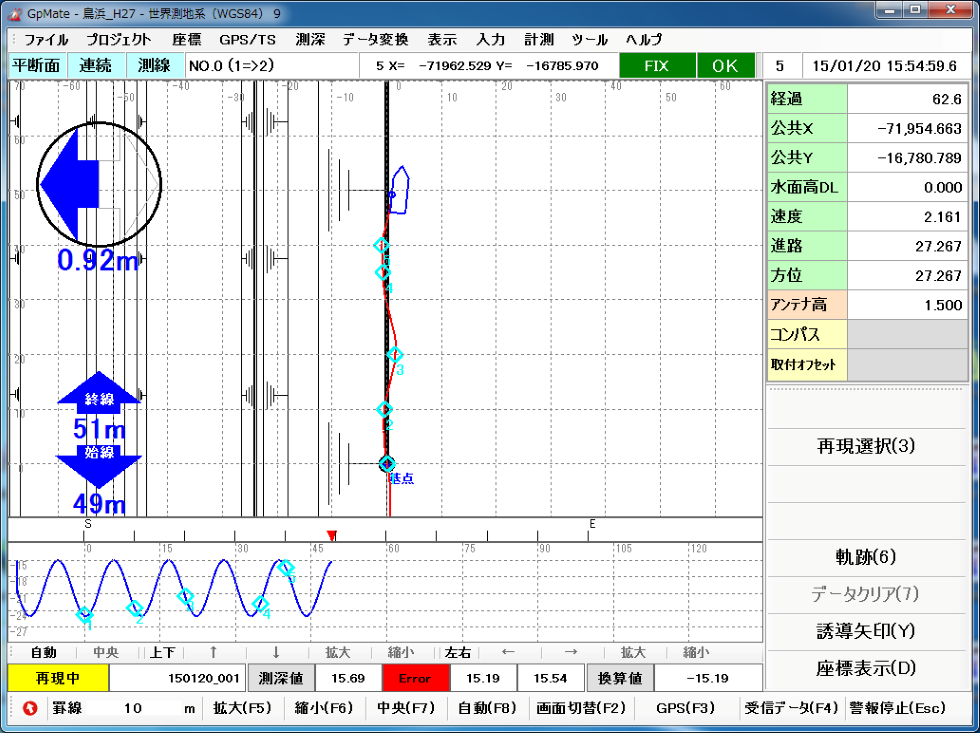Open the データ変換 menu
Viewport: 980px width, 733px height.
pyautogui.click(x=376, y=40)
